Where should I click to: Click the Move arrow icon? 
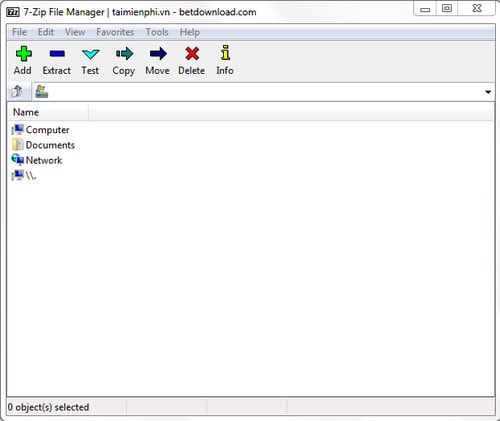(x=158, y=53)
